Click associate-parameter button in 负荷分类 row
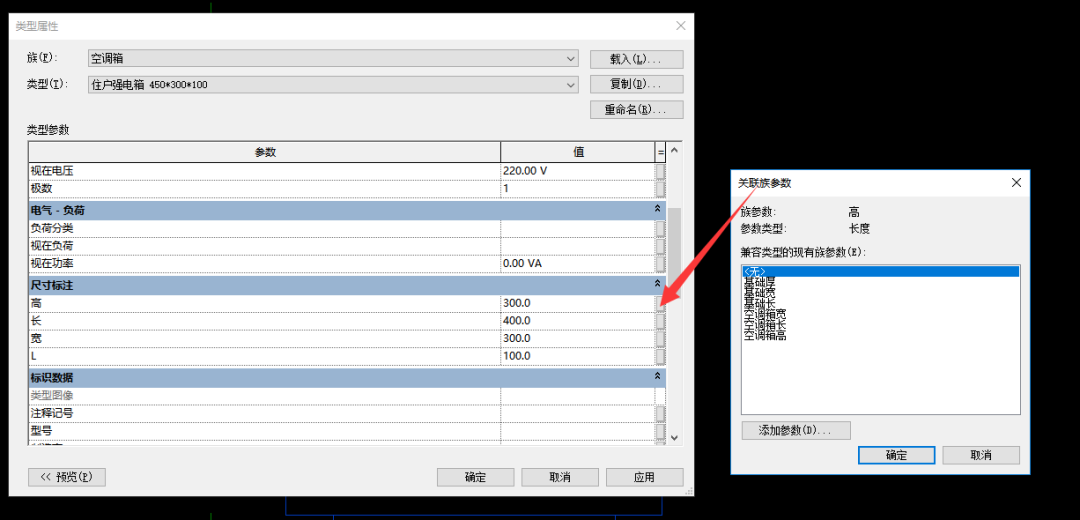1080x520 pixels. click(x=660, y=228)
